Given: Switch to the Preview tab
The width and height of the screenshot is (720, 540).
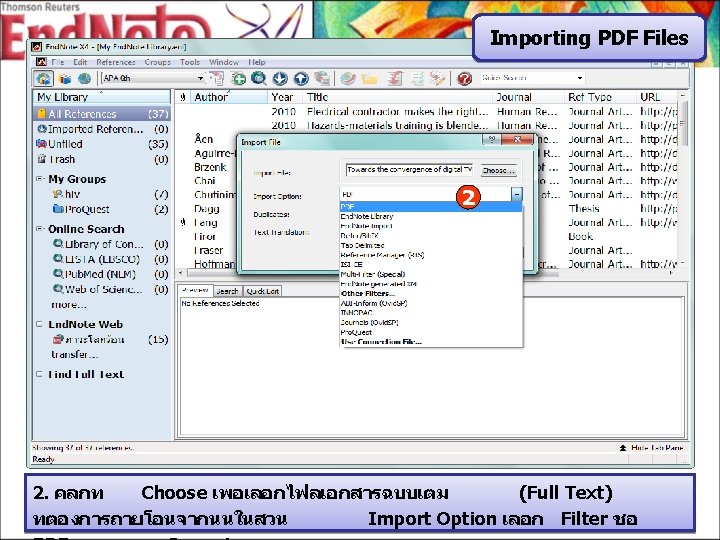Looking at the screenshot, I should [x=195, y=290].
